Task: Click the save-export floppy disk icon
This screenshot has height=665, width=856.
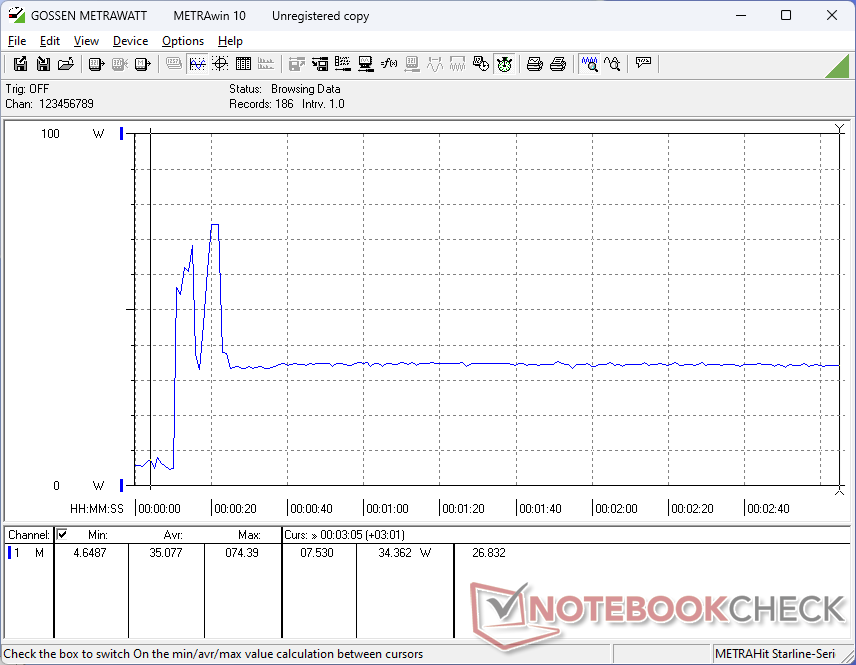Action: (x=20, y=64)
